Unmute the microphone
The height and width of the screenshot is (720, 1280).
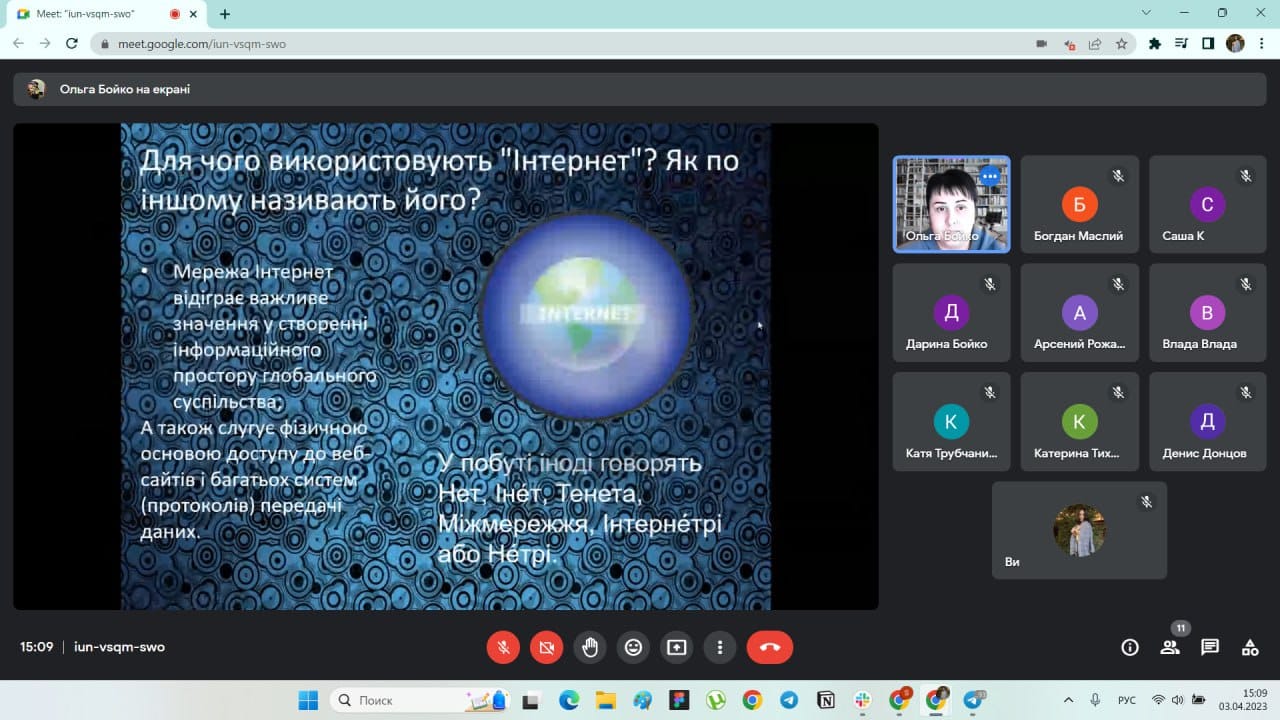503,647
